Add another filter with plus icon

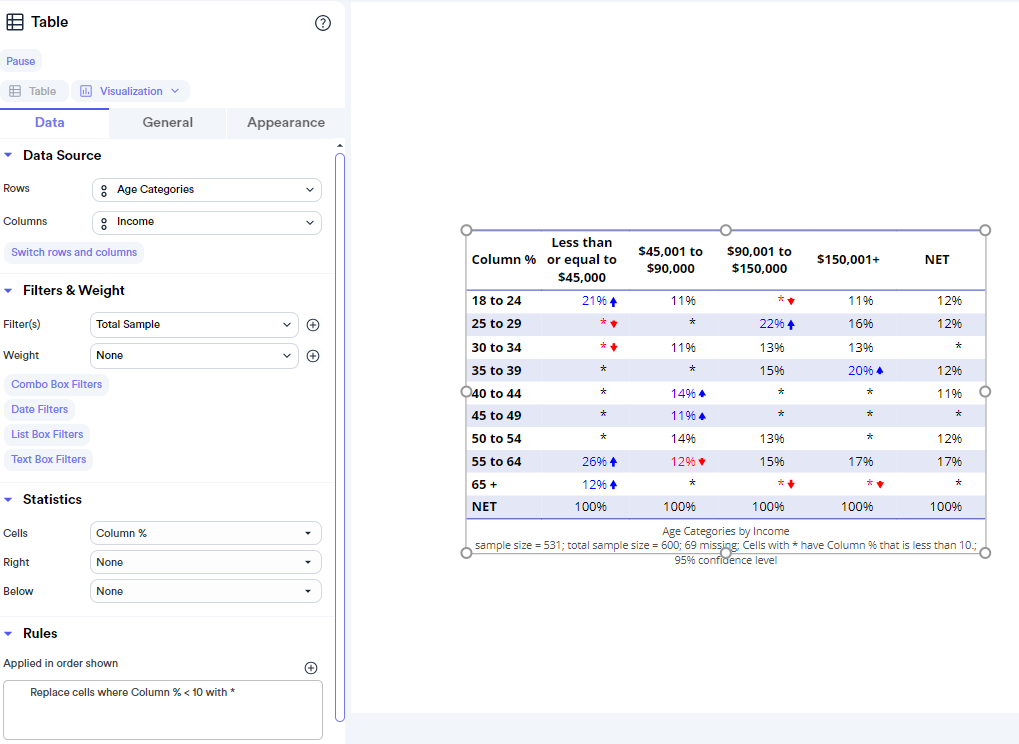(x=313, y=325)
